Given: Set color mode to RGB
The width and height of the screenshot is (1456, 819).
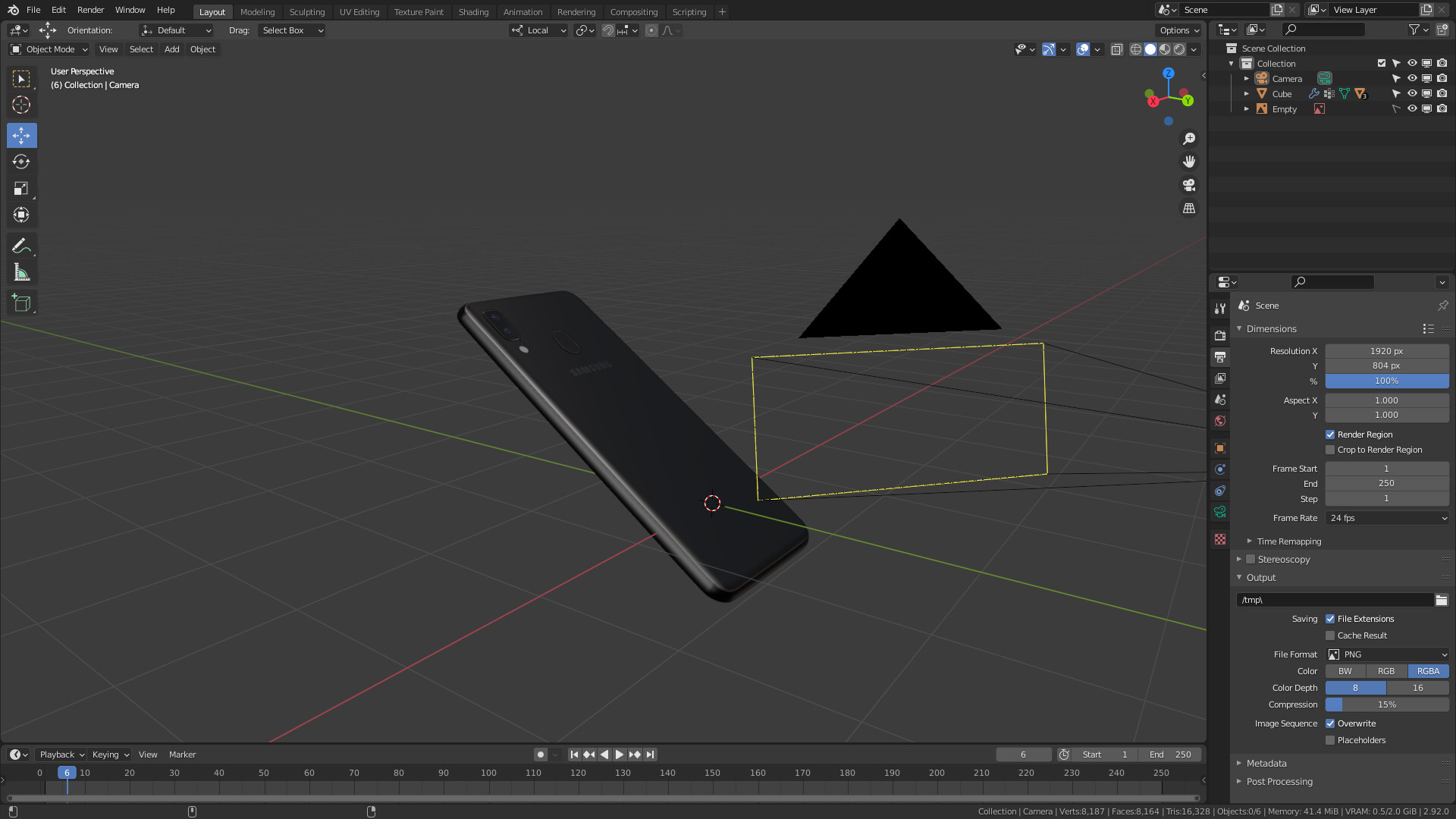Looking at the screenshot, I should click(x=1386, y=671).
